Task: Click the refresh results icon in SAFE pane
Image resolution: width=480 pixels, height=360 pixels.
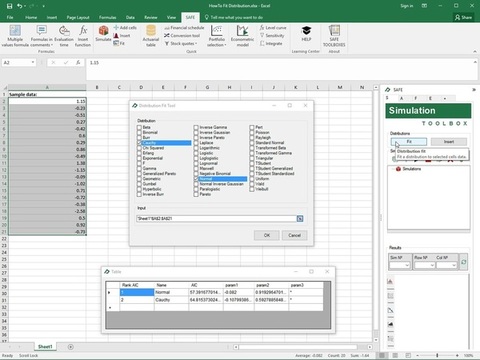Action: [x=463, y=262]
